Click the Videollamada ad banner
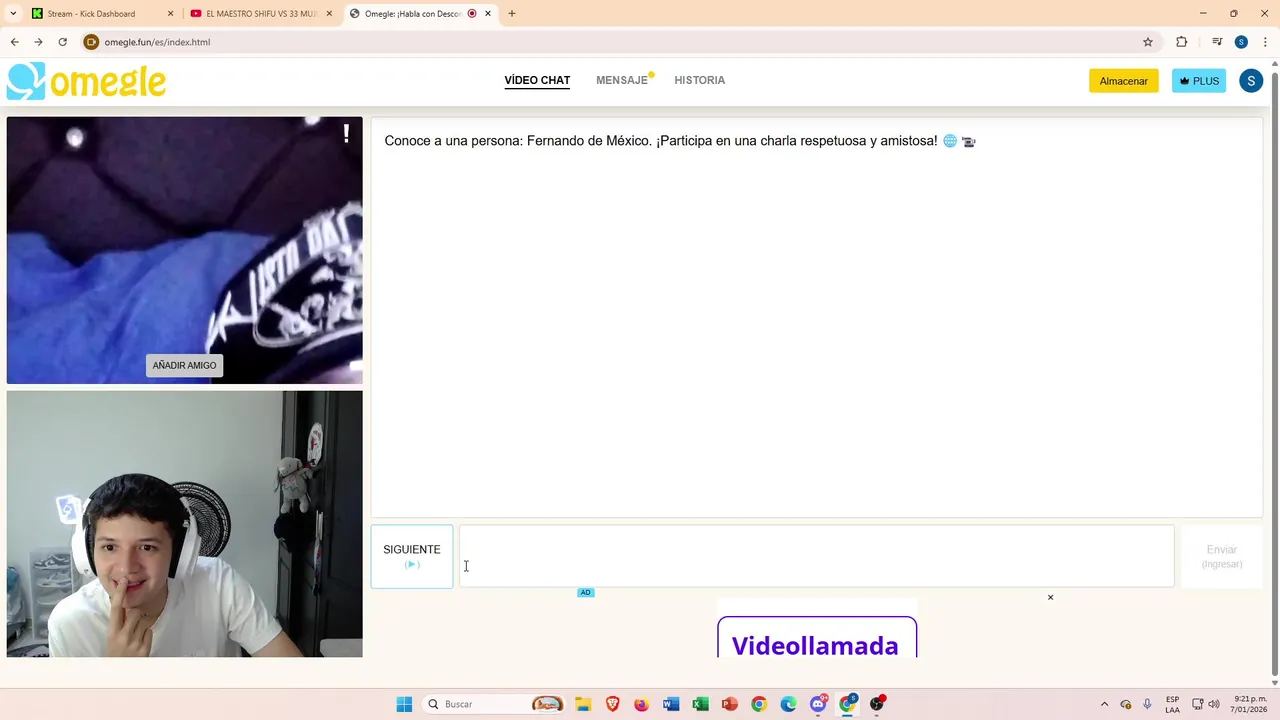 coord(817,637)
